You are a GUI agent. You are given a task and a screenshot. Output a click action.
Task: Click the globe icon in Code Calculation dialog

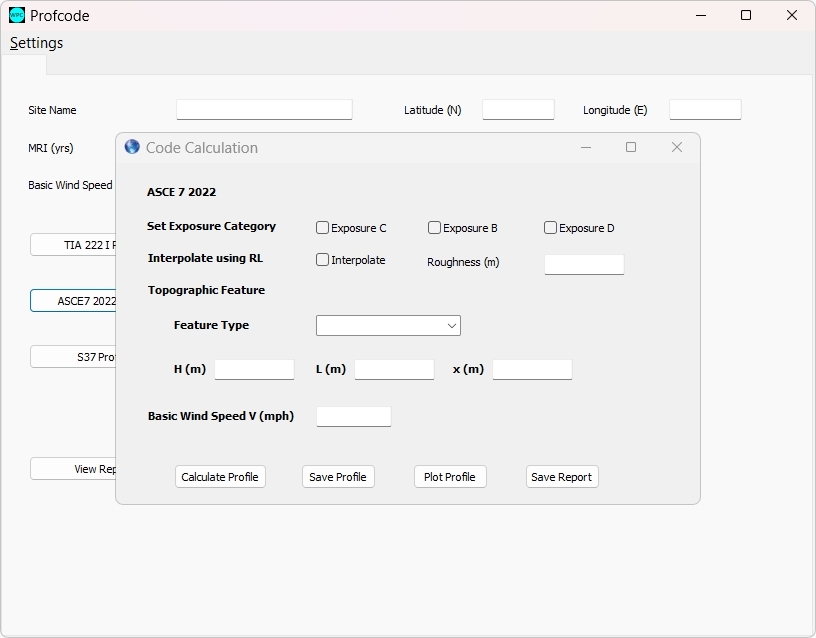click(x=132, y=147)
